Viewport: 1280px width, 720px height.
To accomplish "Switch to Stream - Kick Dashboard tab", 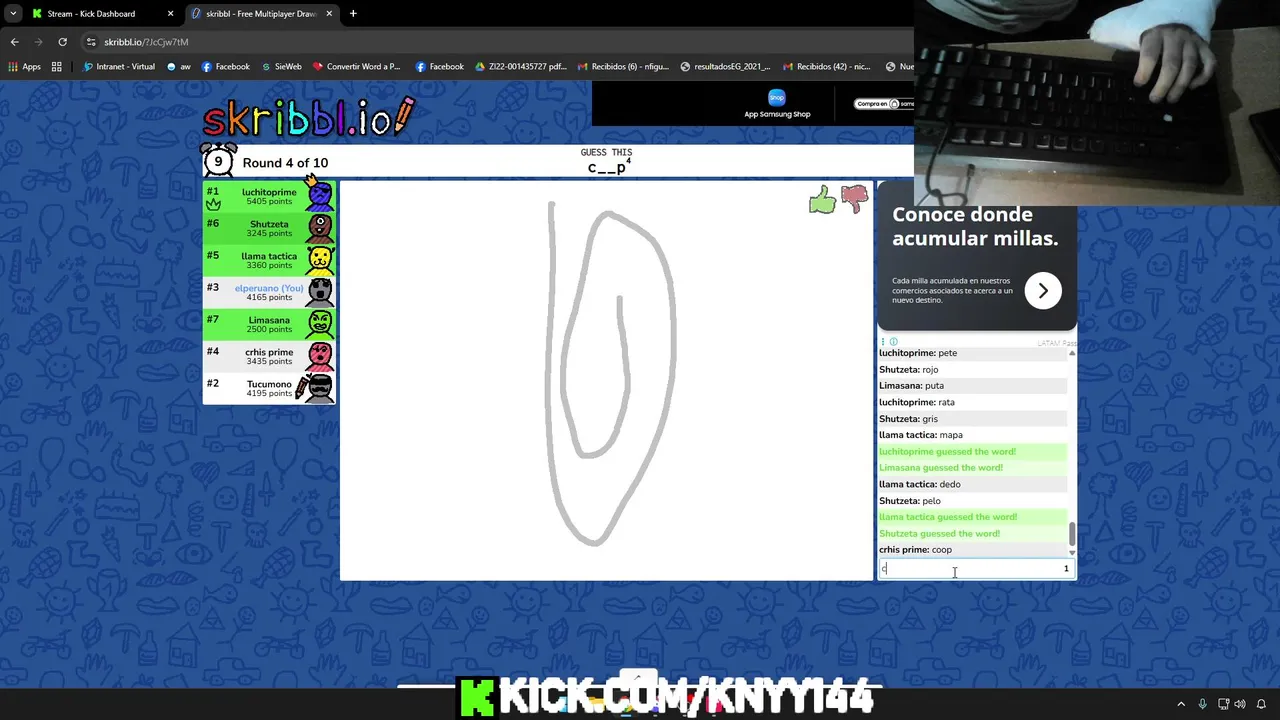I will (101, 14).
